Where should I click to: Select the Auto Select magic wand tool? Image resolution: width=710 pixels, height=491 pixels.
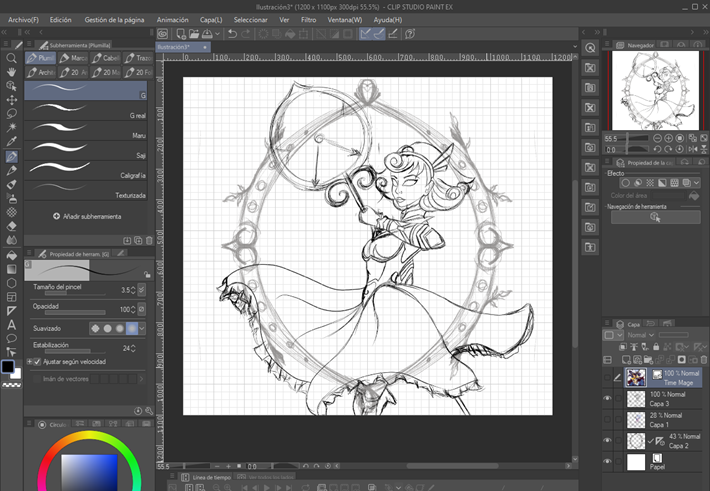[x=11, y=128]
